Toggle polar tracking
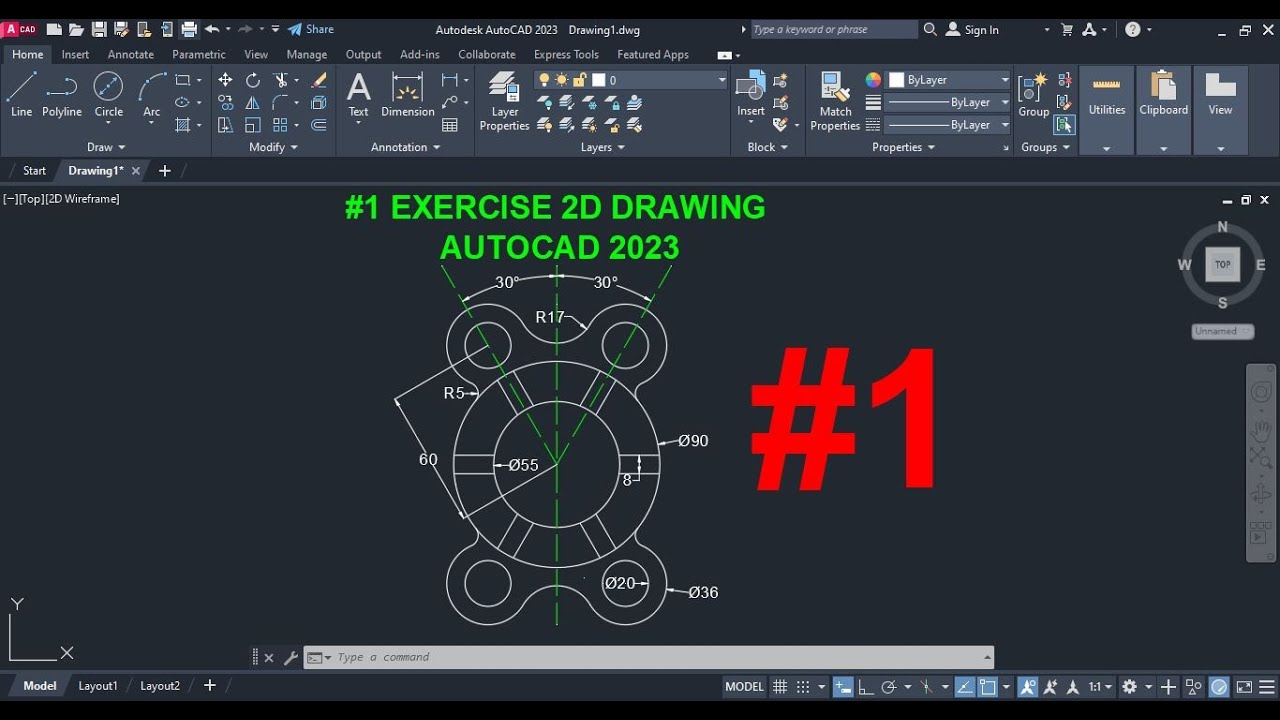Viewport: 1280px width, 720px height. [x=889, y=687]
